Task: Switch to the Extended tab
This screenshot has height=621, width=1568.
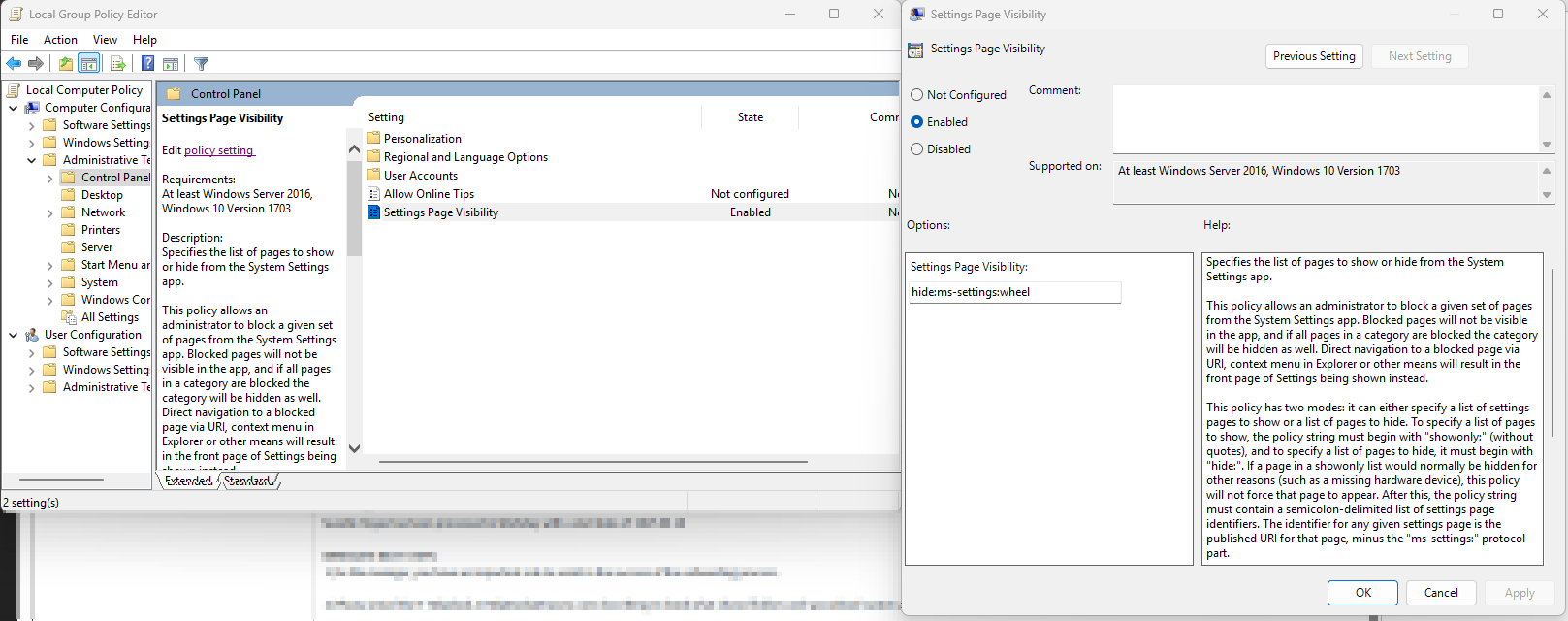Action: 188,480
